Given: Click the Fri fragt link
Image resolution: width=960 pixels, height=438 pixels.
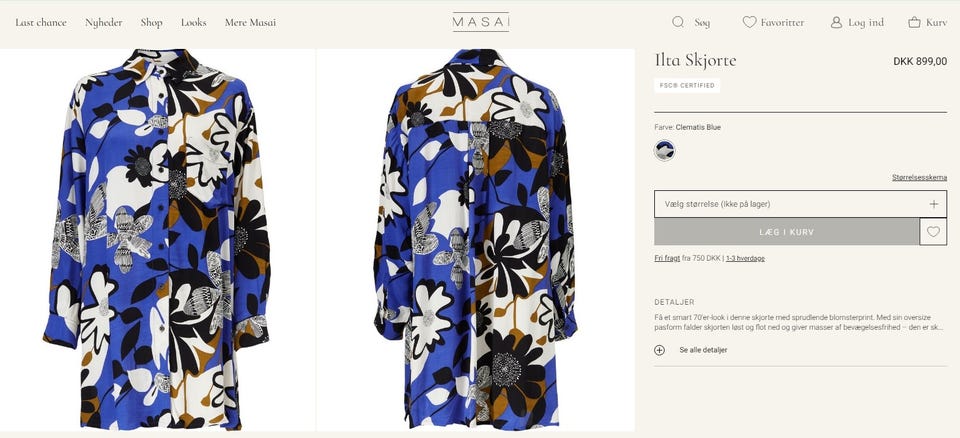Looking at the screenshot, I should point(667,258).
